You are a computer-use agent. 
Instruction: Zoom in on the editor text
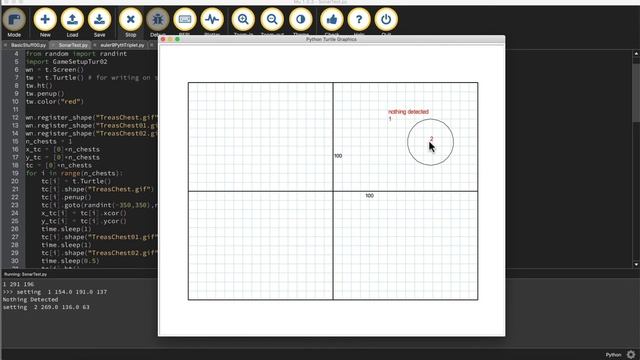pos(243,20)
